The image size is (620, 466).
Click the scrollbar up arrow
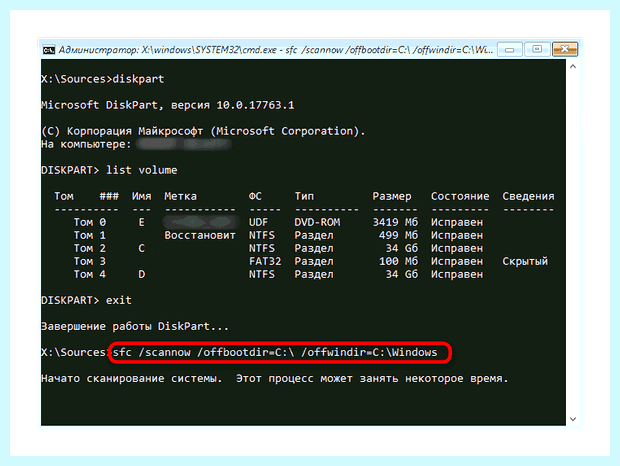pos(573,67)
